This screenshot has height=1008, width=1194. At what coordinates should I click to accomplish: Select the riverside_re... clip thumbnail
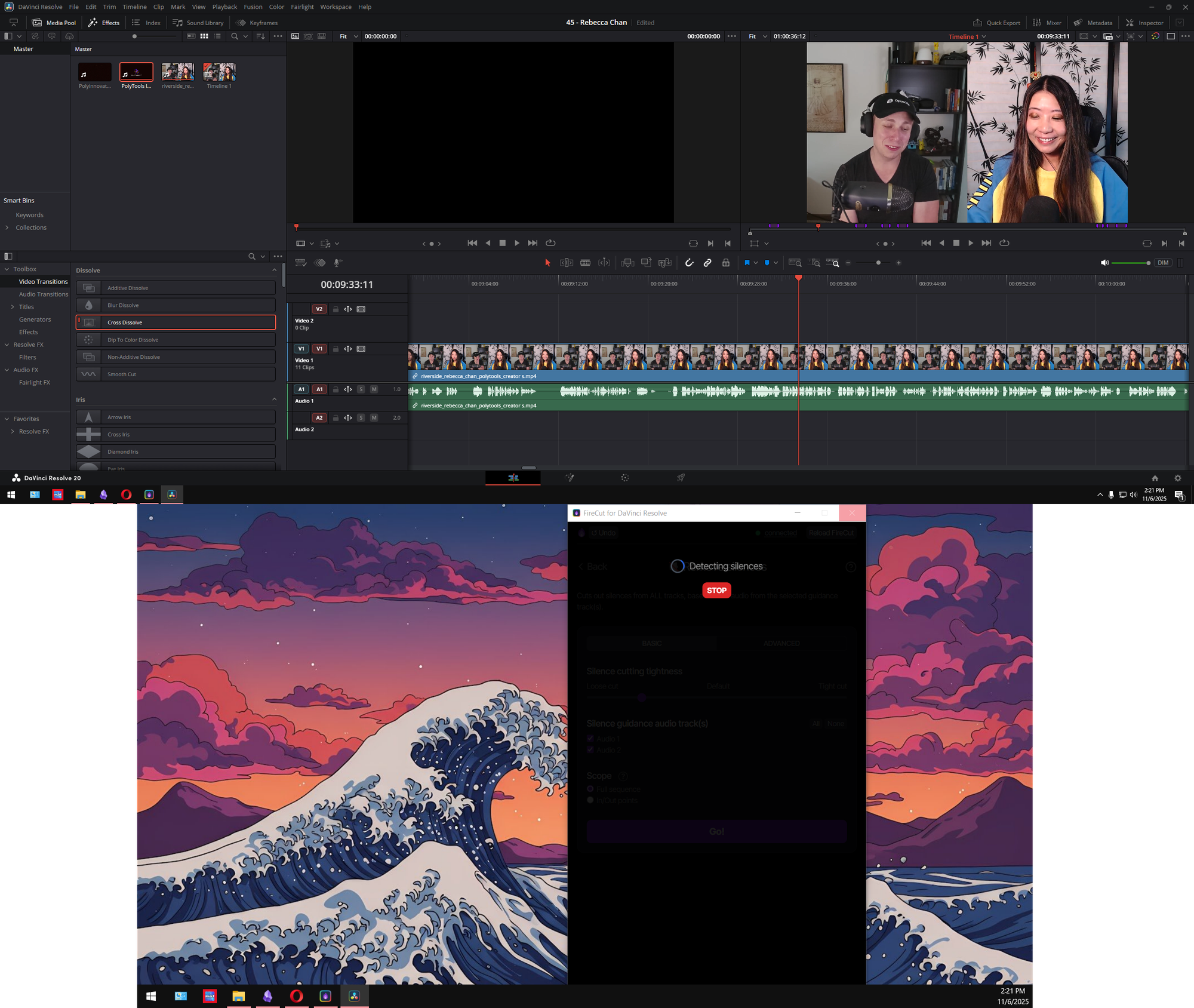(177, 72)
